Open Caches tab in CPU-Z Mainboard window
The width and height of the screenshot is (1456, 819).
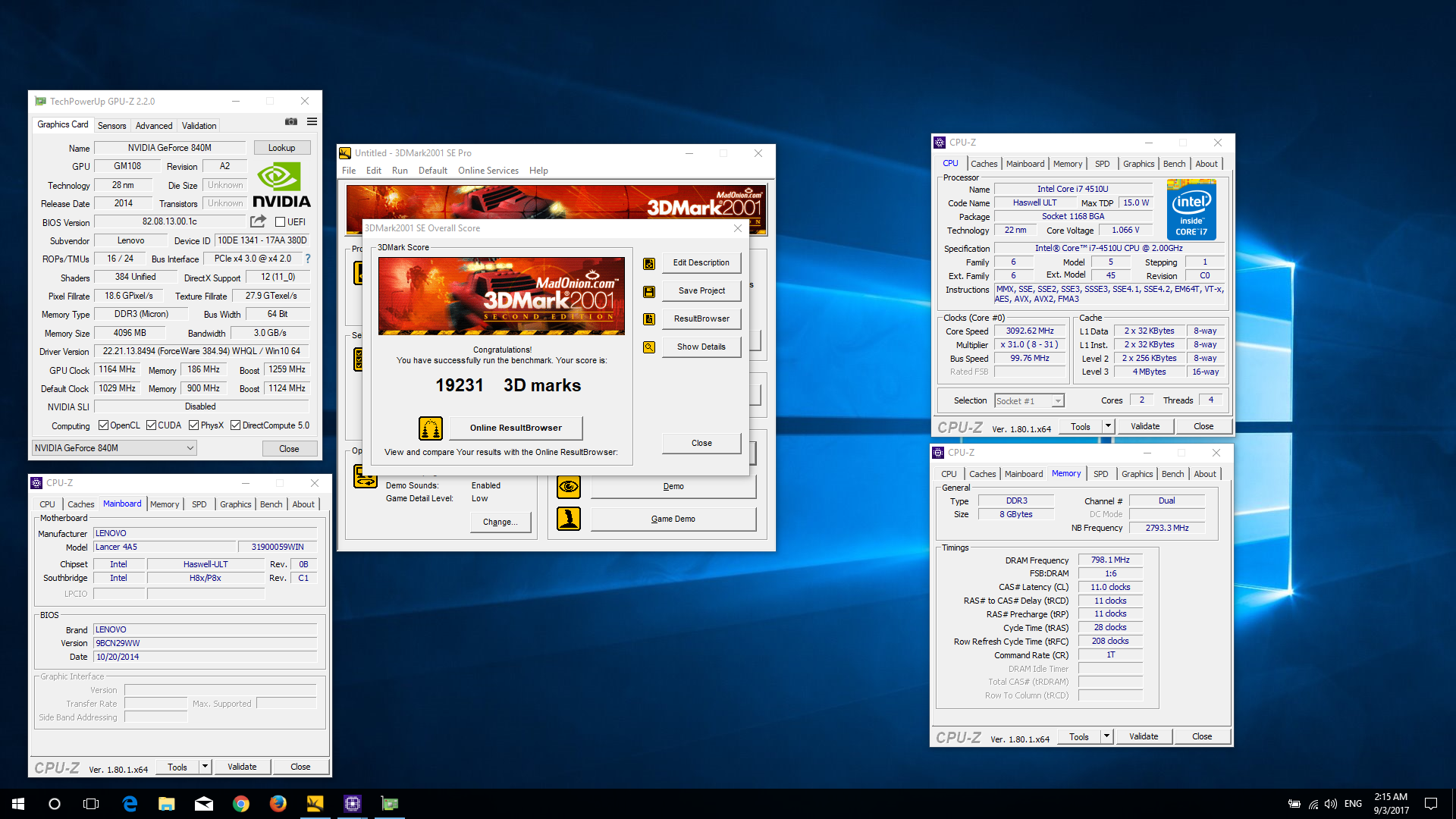[x=81, y=504]
